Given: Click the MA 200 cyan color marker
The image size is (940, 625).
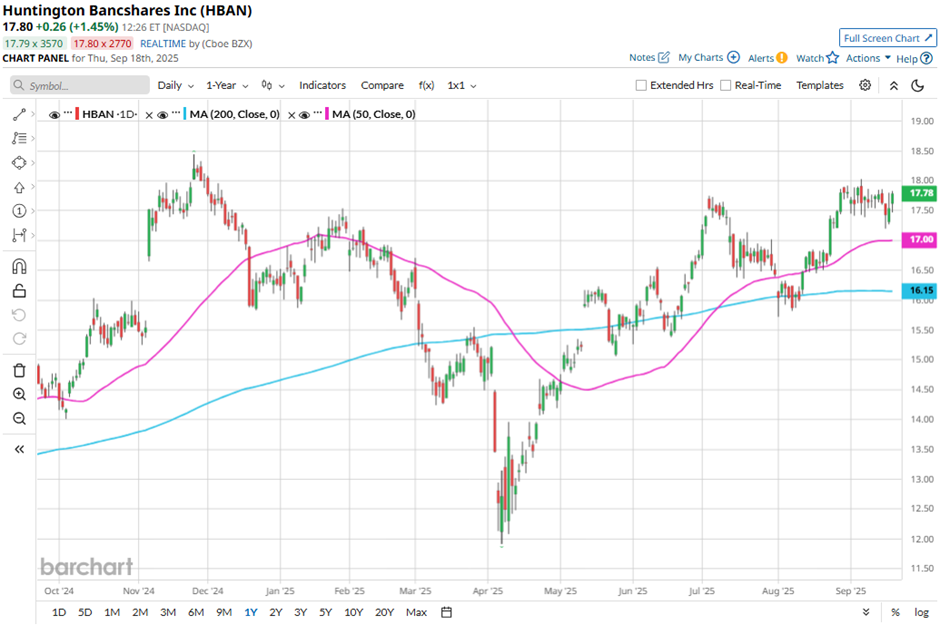Looking at the screenshot, I should coord(185,114).
